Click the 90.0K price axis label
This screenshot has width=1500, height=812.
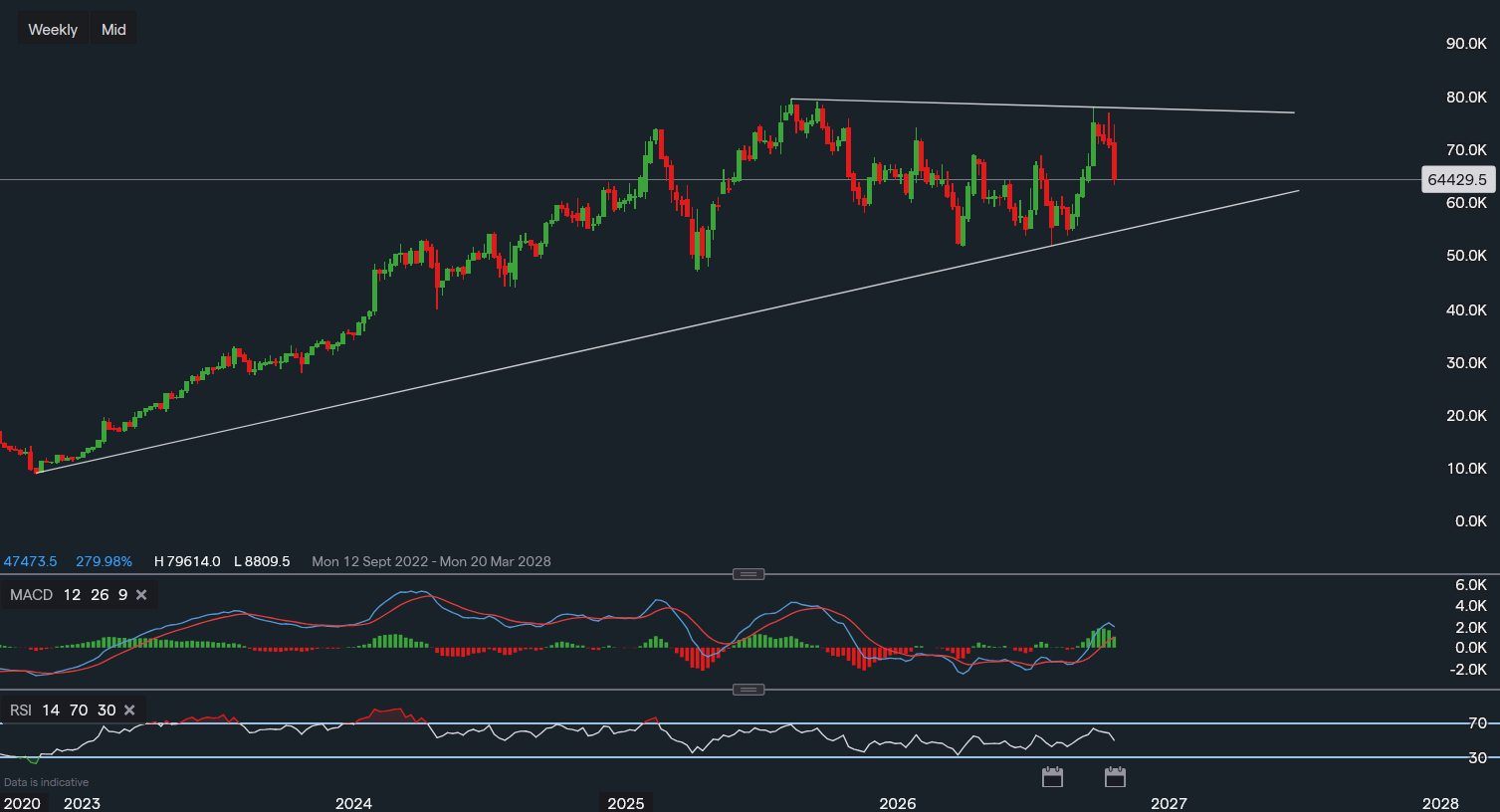[1466, 44]
